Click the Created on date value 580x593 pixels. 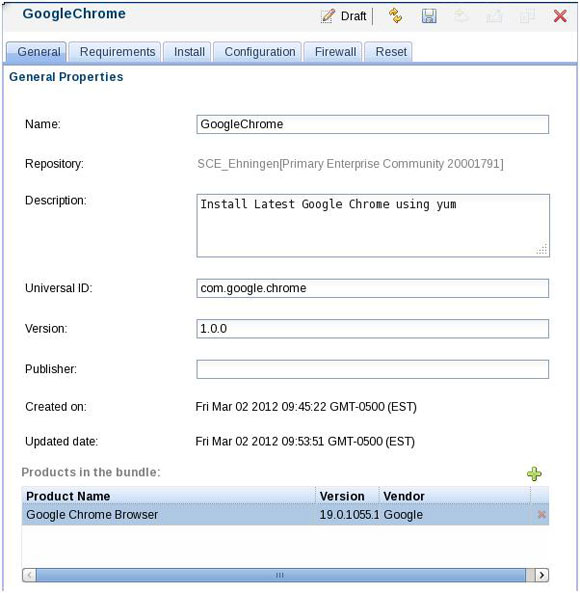pos(306,407)
